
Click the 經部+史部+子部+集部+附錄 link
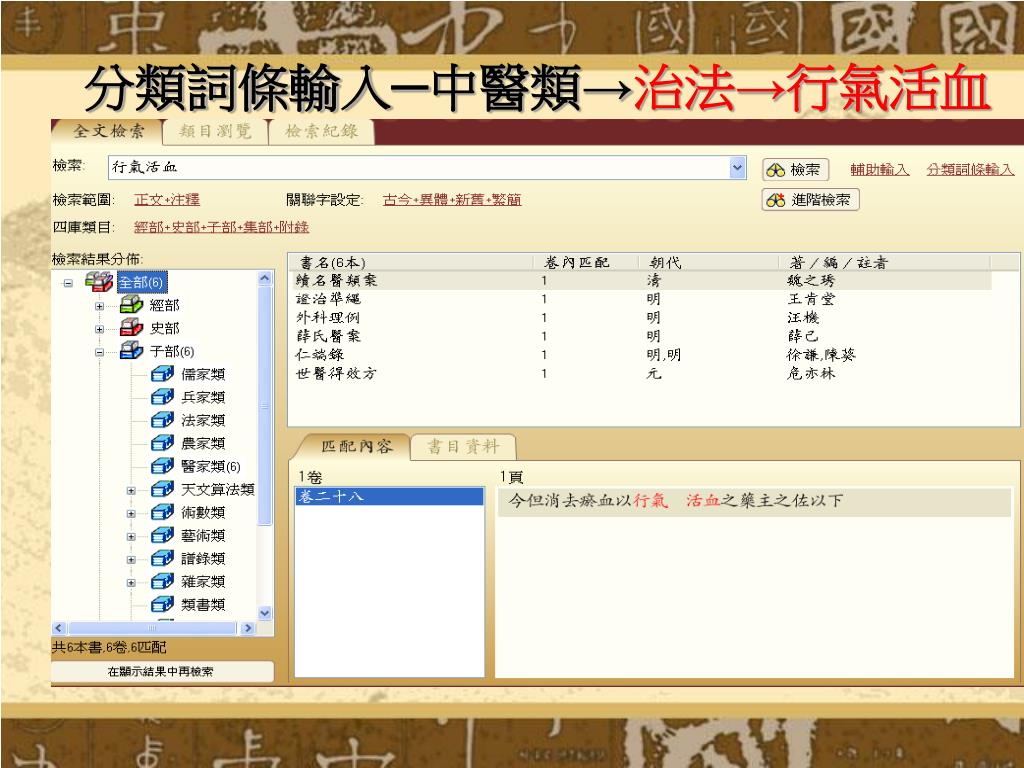point(221,227)
